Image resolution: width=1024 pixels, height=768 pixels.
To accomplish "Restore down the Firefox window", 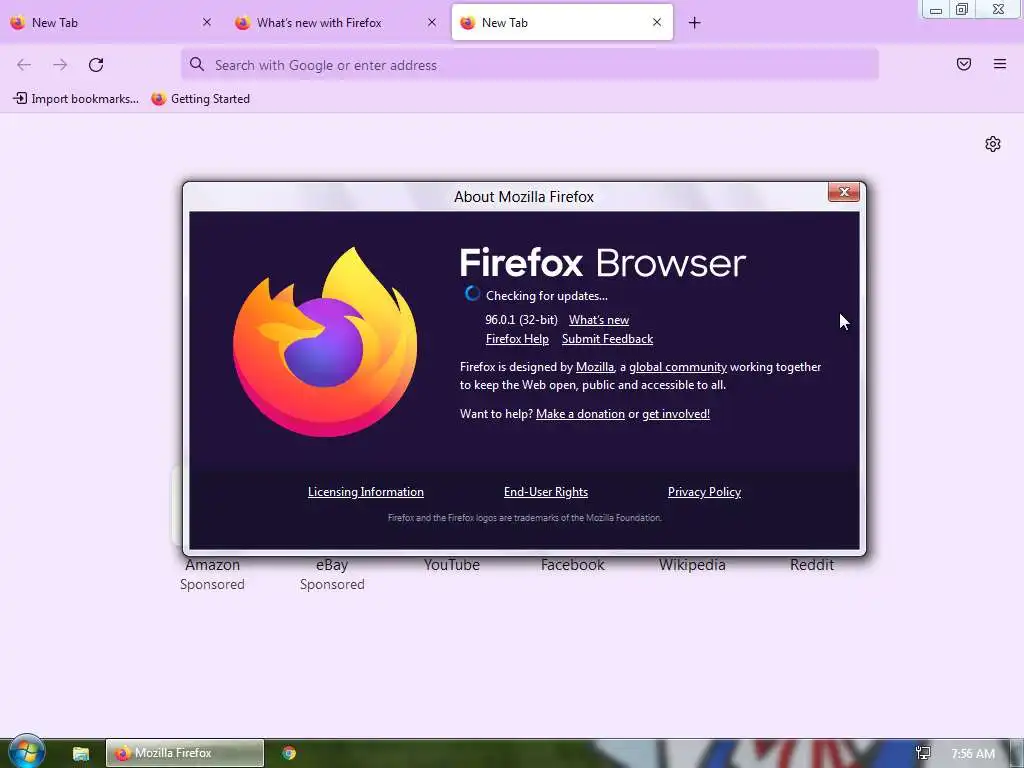I will tap(962, 10).
